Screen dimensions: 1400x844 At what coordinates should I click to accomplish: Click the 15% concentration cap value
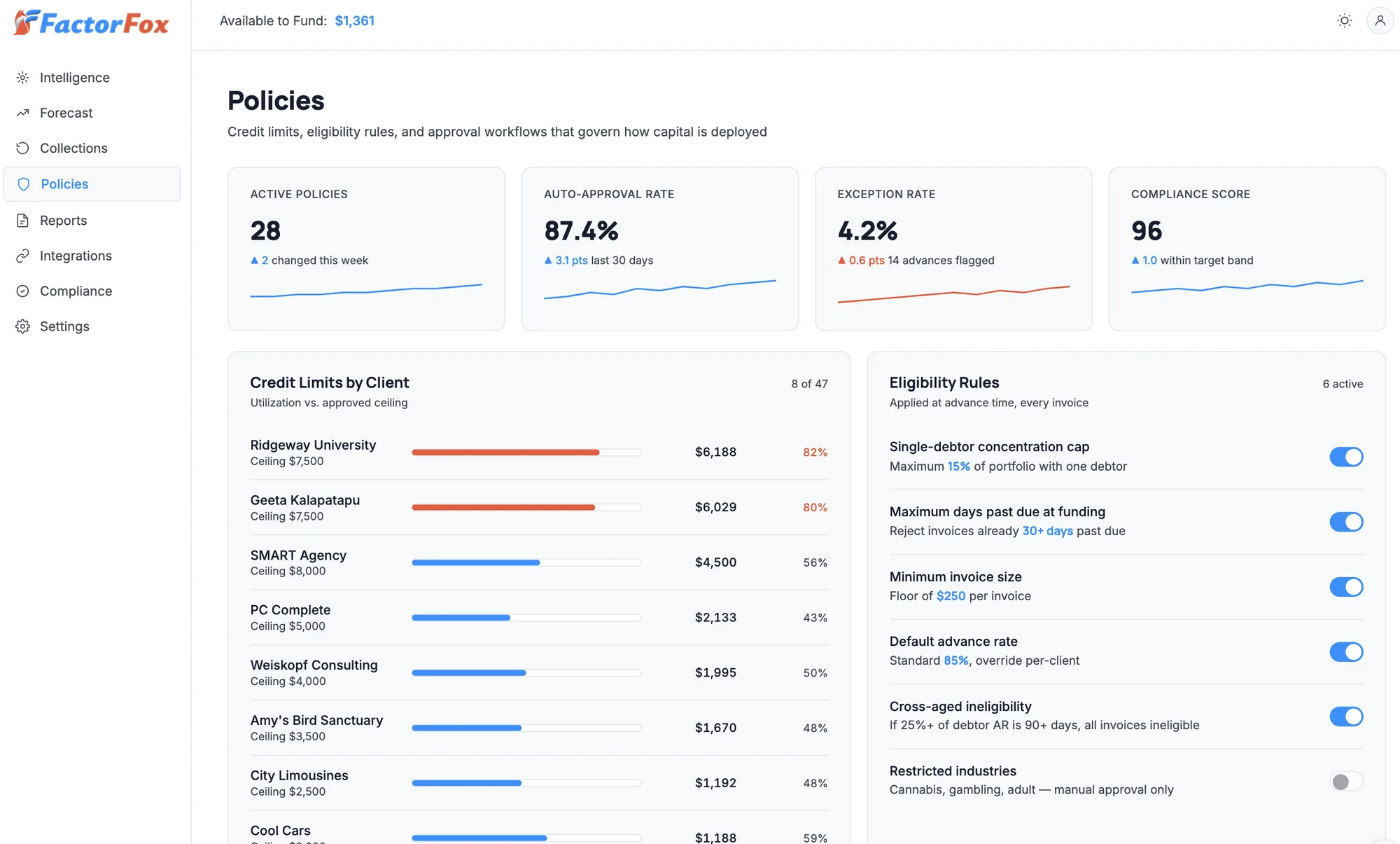(x=959, y=466)
